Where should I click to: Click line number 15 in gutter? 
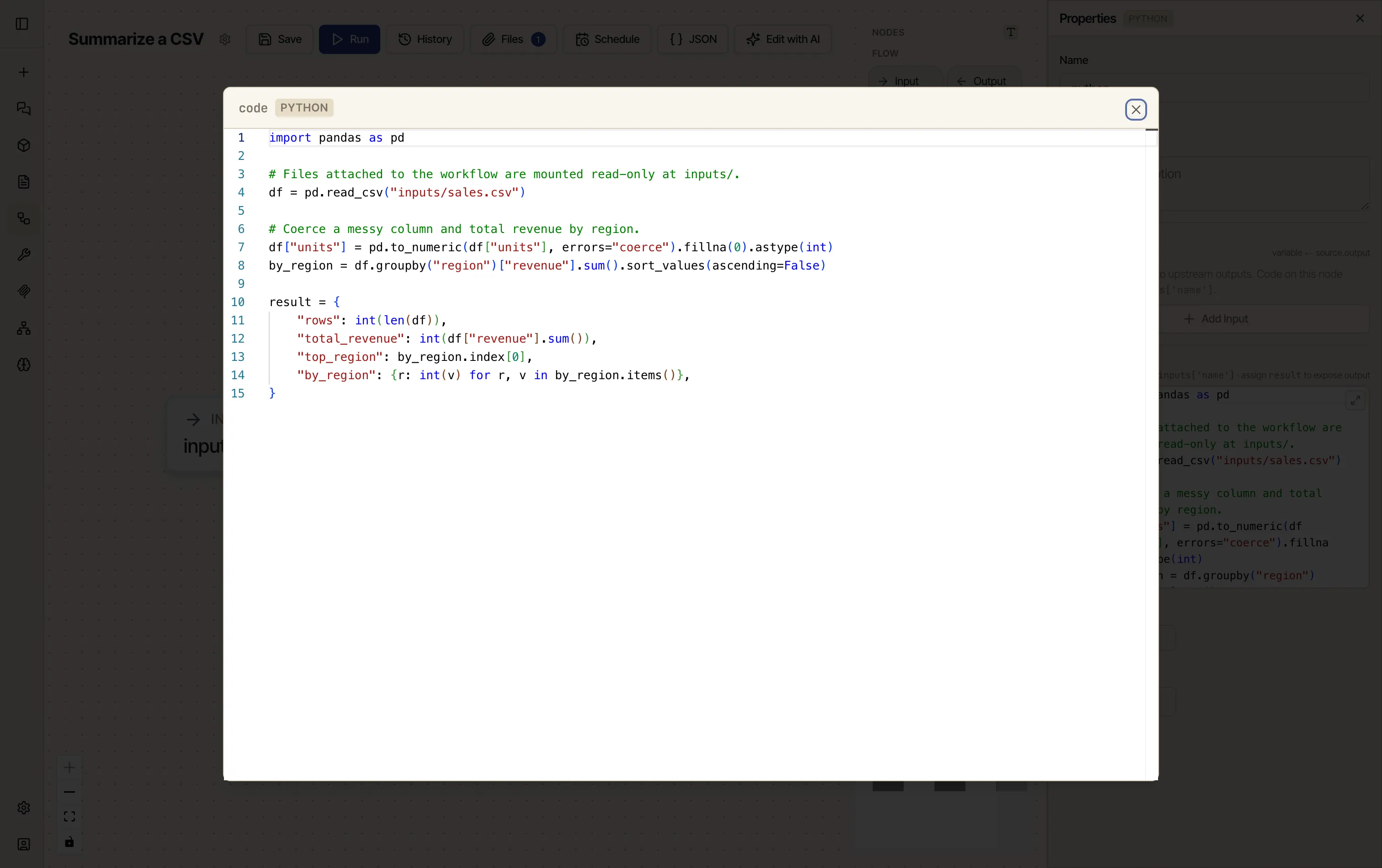point(238,393)
